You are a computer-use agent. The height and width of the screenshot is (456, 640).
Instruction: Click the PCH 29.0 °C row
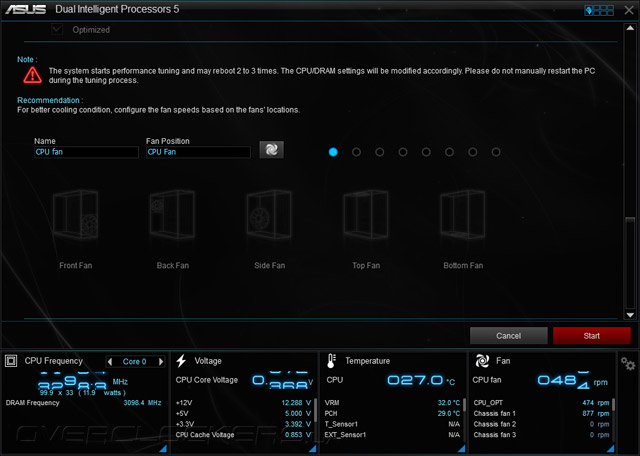pyautogui.click(x=392, y=414)
